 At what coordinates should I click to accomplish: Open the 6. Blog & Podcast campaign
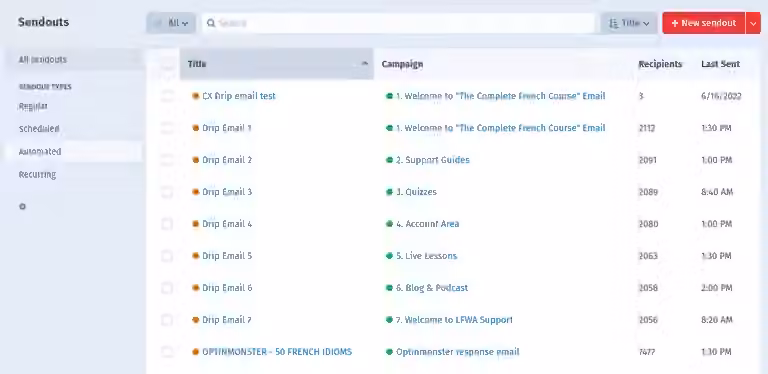432,288
